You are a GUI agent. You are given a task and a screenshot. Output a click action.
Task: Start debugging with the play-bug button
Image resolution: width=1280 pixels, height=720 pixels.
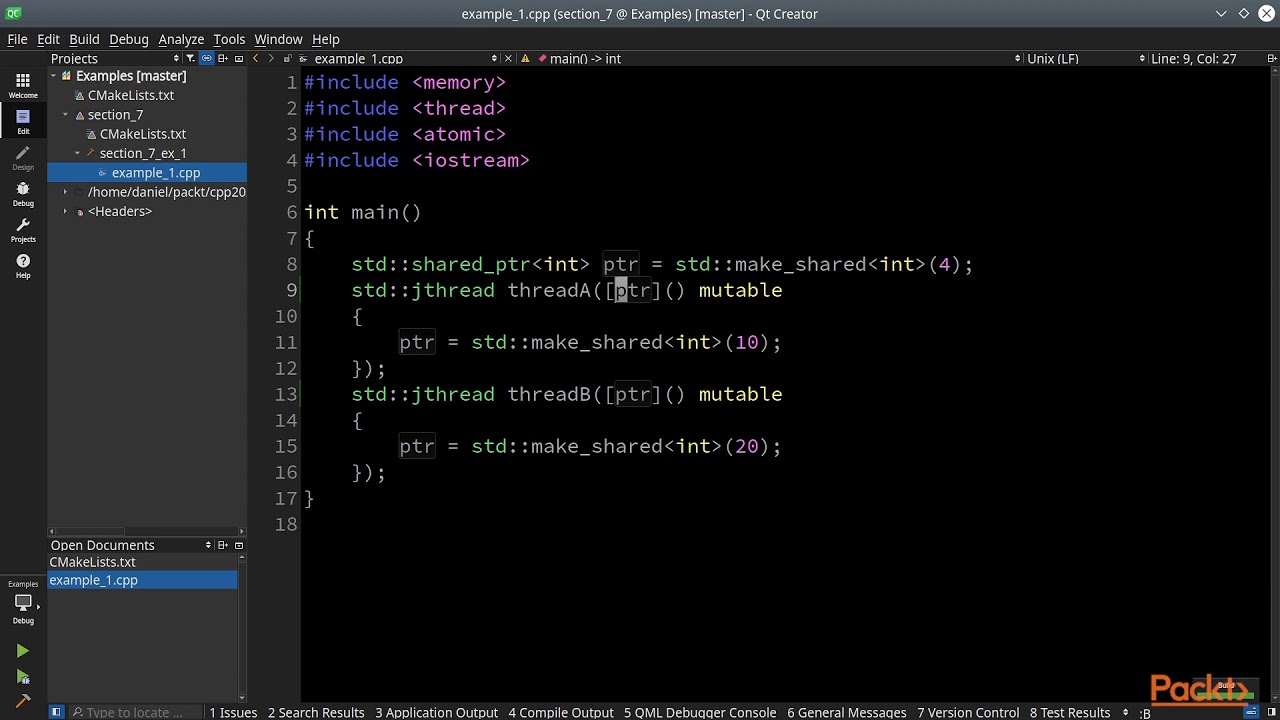(22, 677)
